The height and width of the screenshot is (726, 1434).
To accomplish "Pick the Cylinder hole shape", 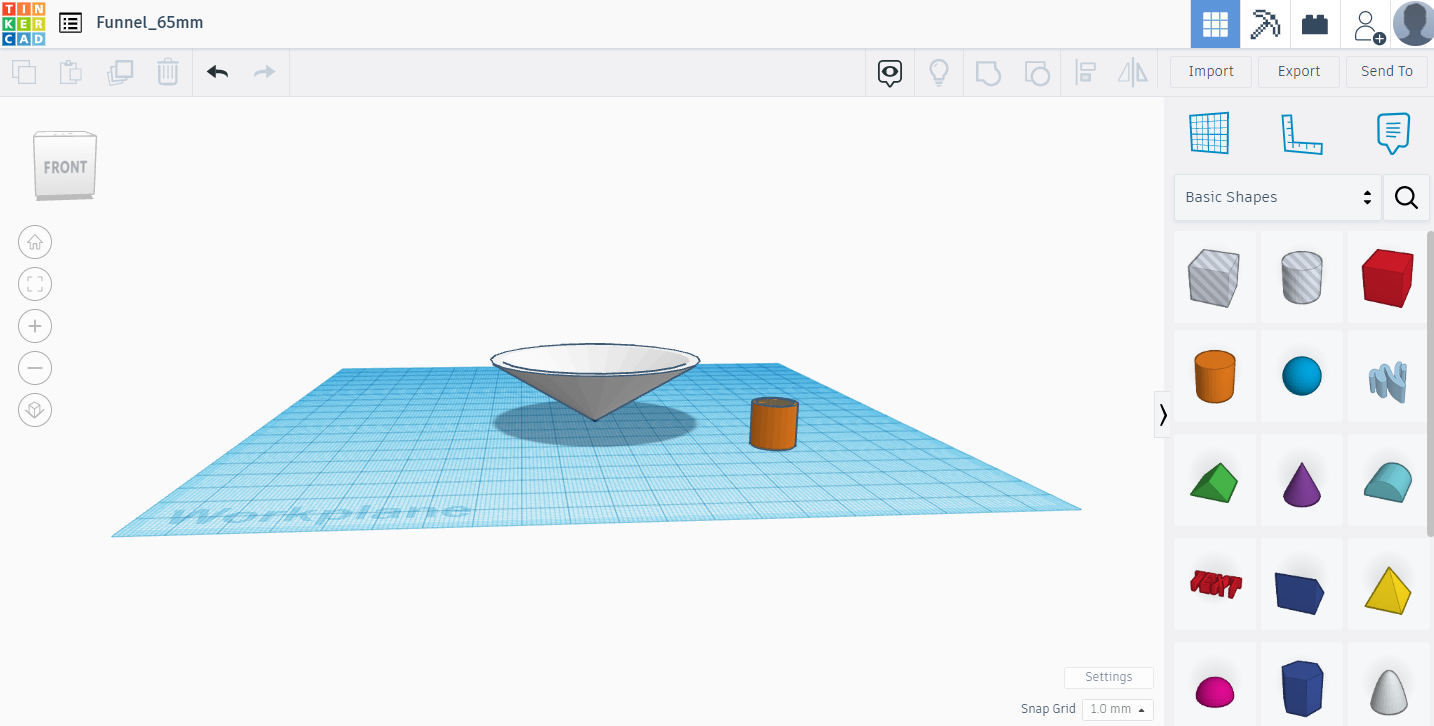I will [1302, 277].
